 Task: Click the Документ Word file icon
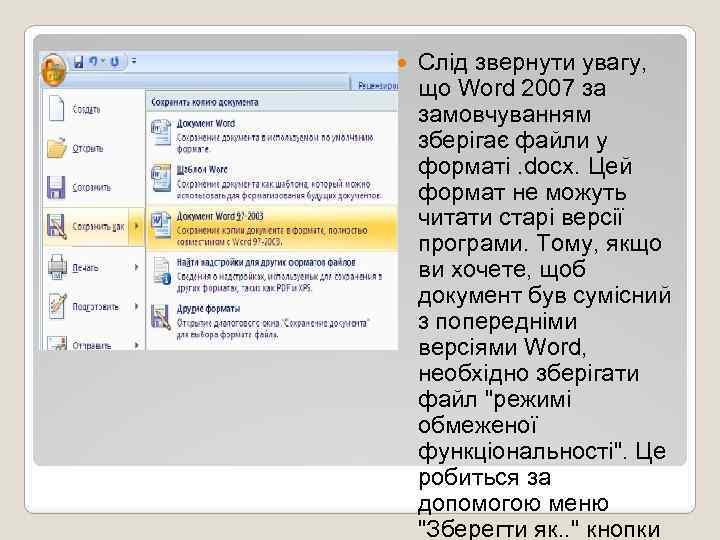(x=161, y=133)
